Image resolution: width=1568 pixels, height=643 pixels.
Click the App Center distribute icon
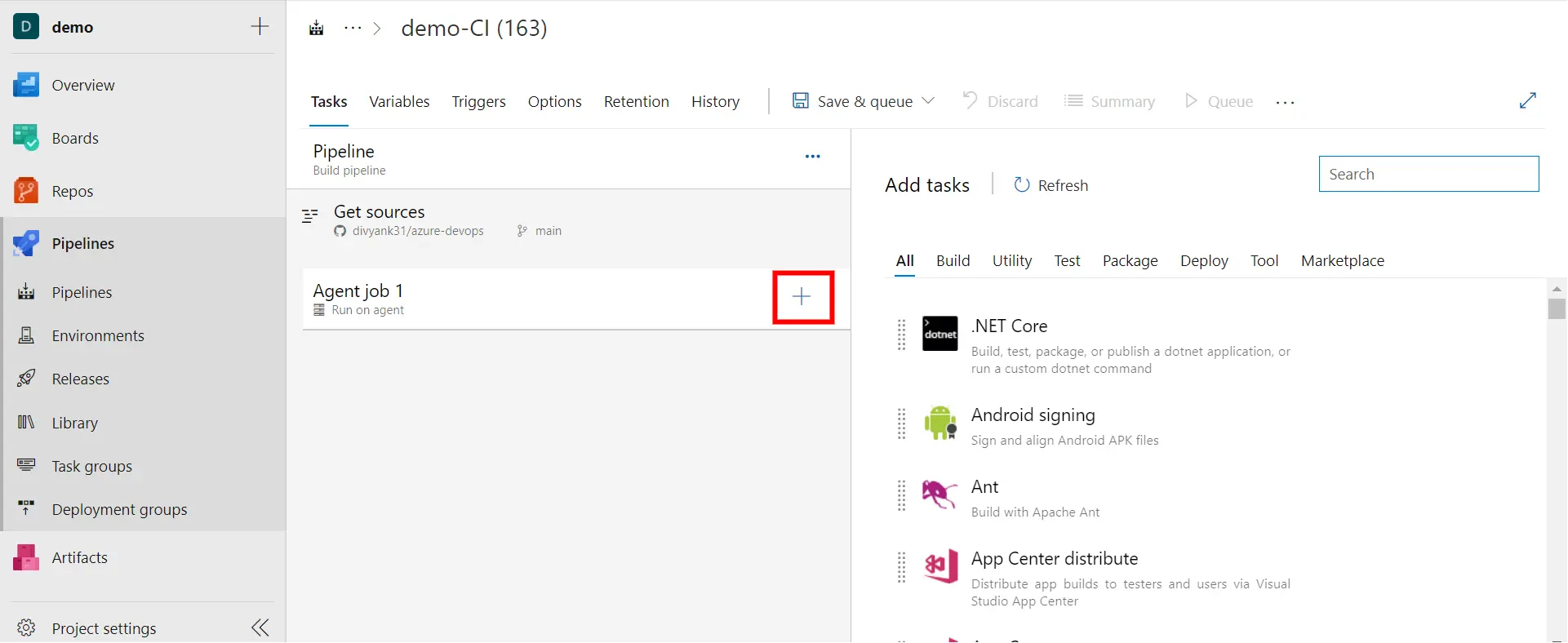pyautogui.click(x=940, y=566)
